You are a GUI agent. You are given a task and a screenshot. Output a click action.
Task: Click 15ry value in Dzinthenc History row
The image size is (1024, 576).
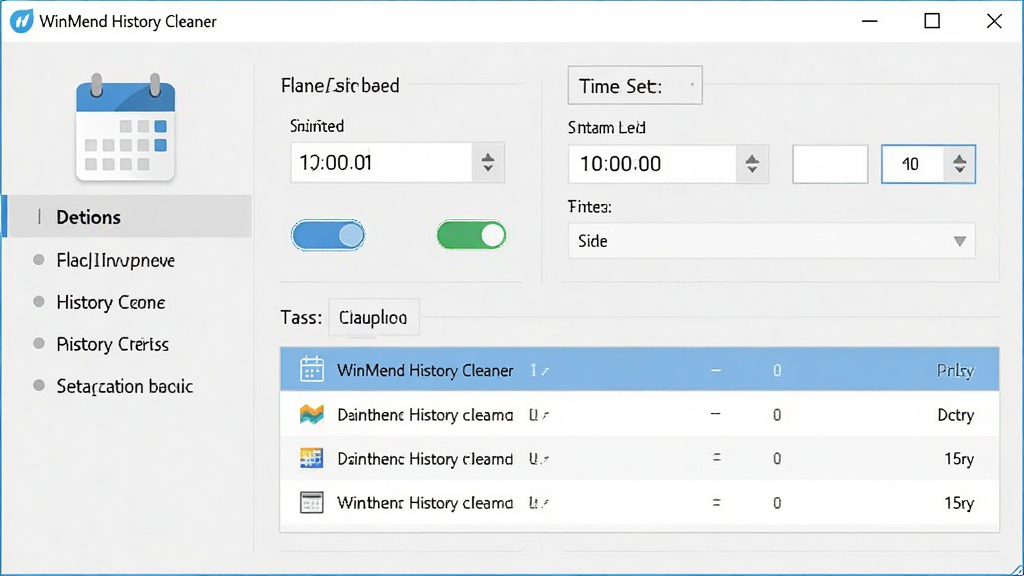click(959, 459)
